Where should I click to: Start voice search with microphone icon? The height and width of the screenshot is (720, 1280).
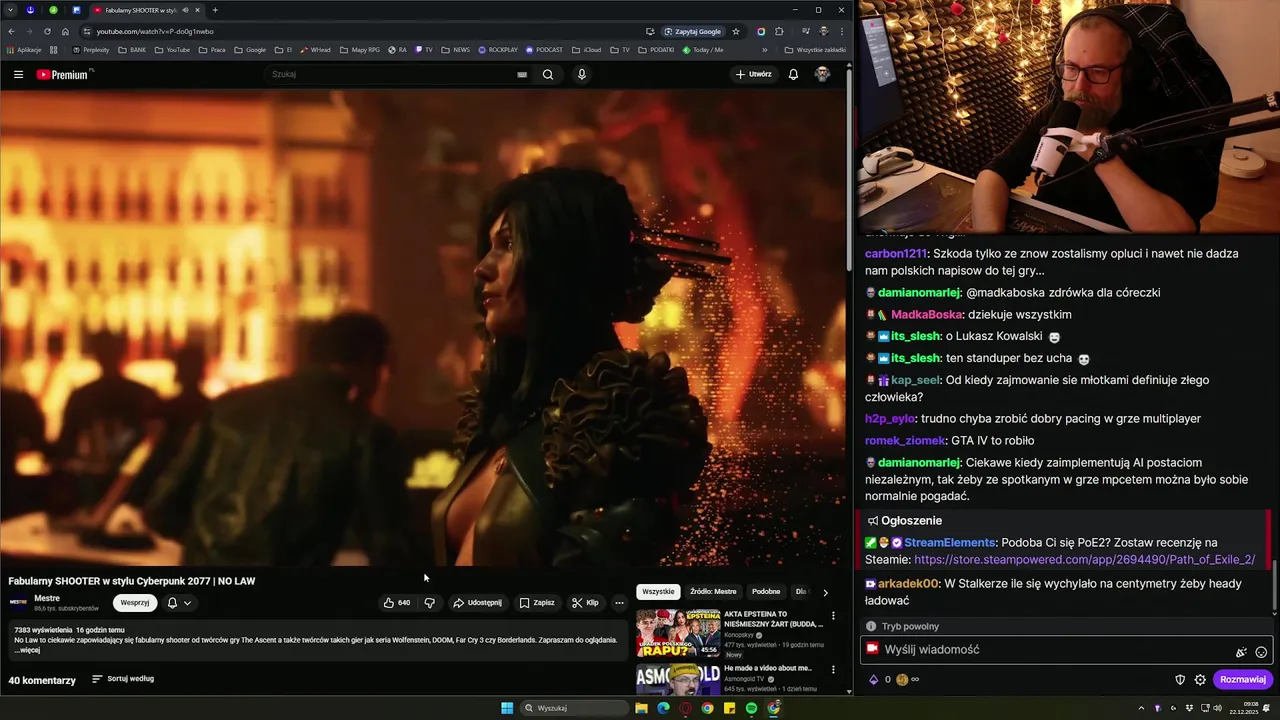581,74
